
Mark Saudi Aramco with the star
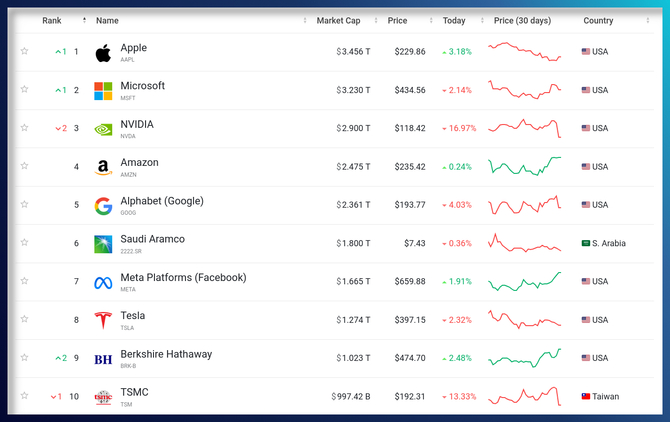click(x=24, y=242)
